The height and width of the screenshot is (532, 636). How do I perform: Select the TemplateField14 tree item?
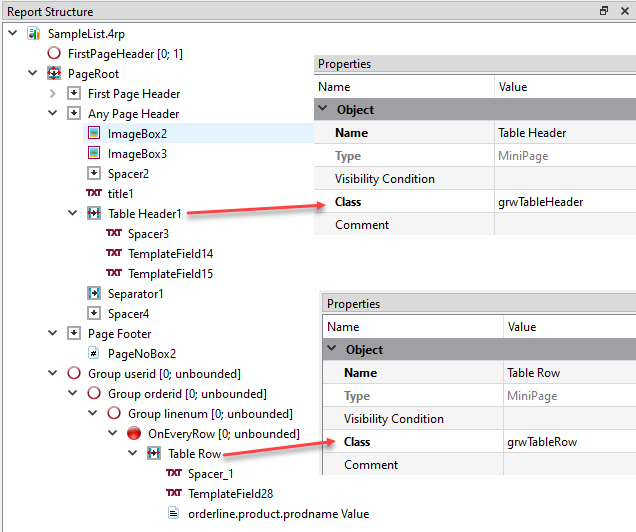coord(170,253)
